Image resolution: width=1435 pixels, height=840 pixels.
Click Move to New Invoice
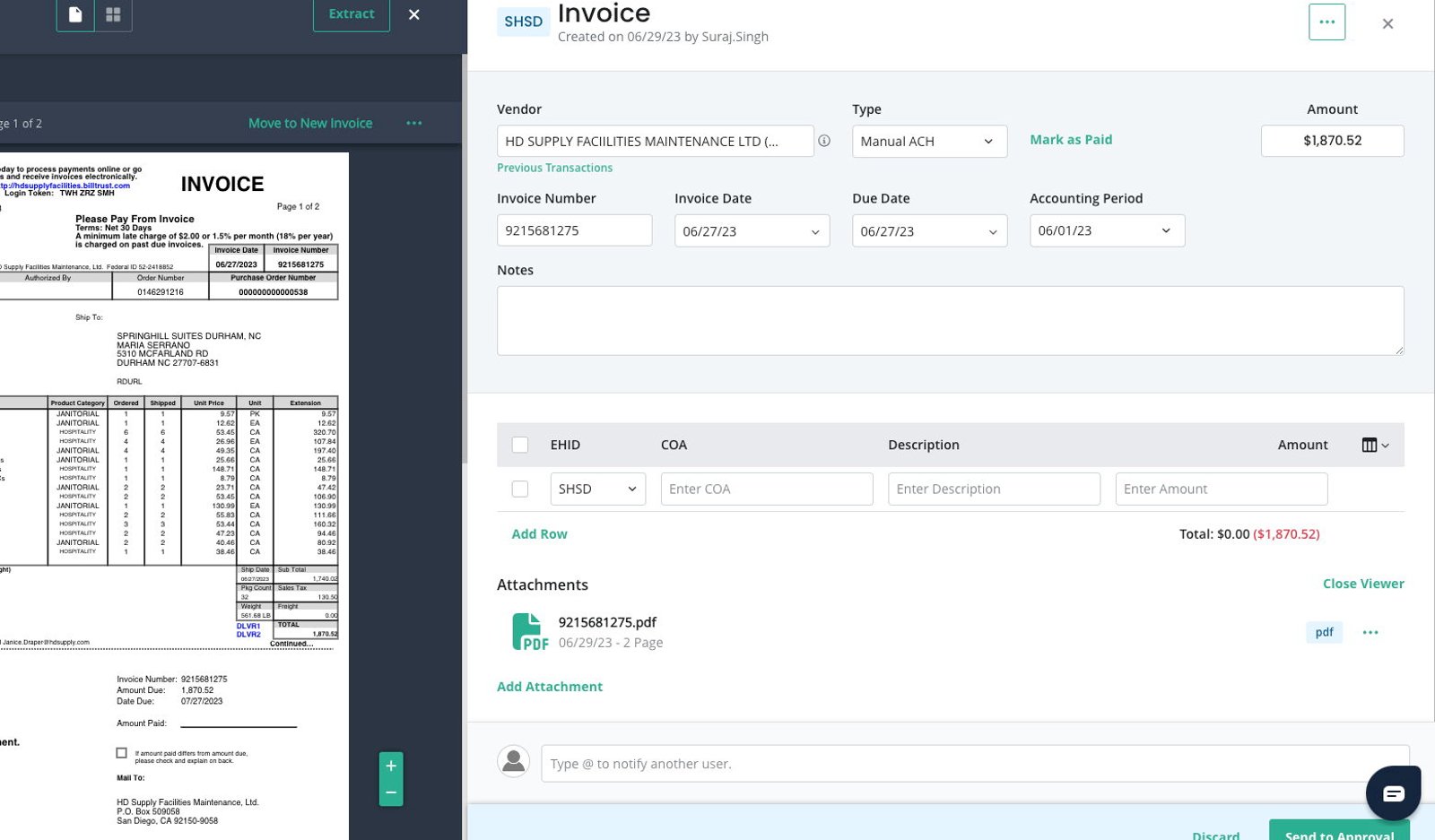[310, 123]
